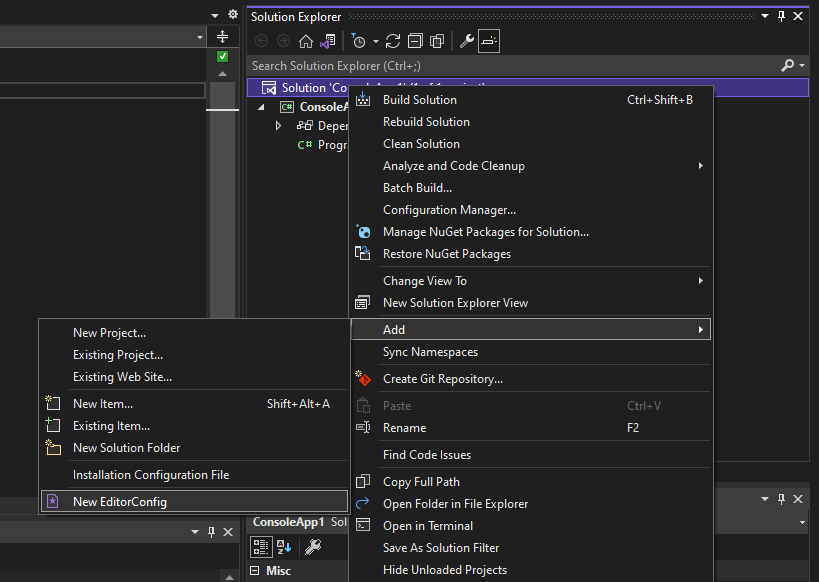Open Pending Changes Filter dropdown arrow
The image size is (819, 582).
click(376, 41)
